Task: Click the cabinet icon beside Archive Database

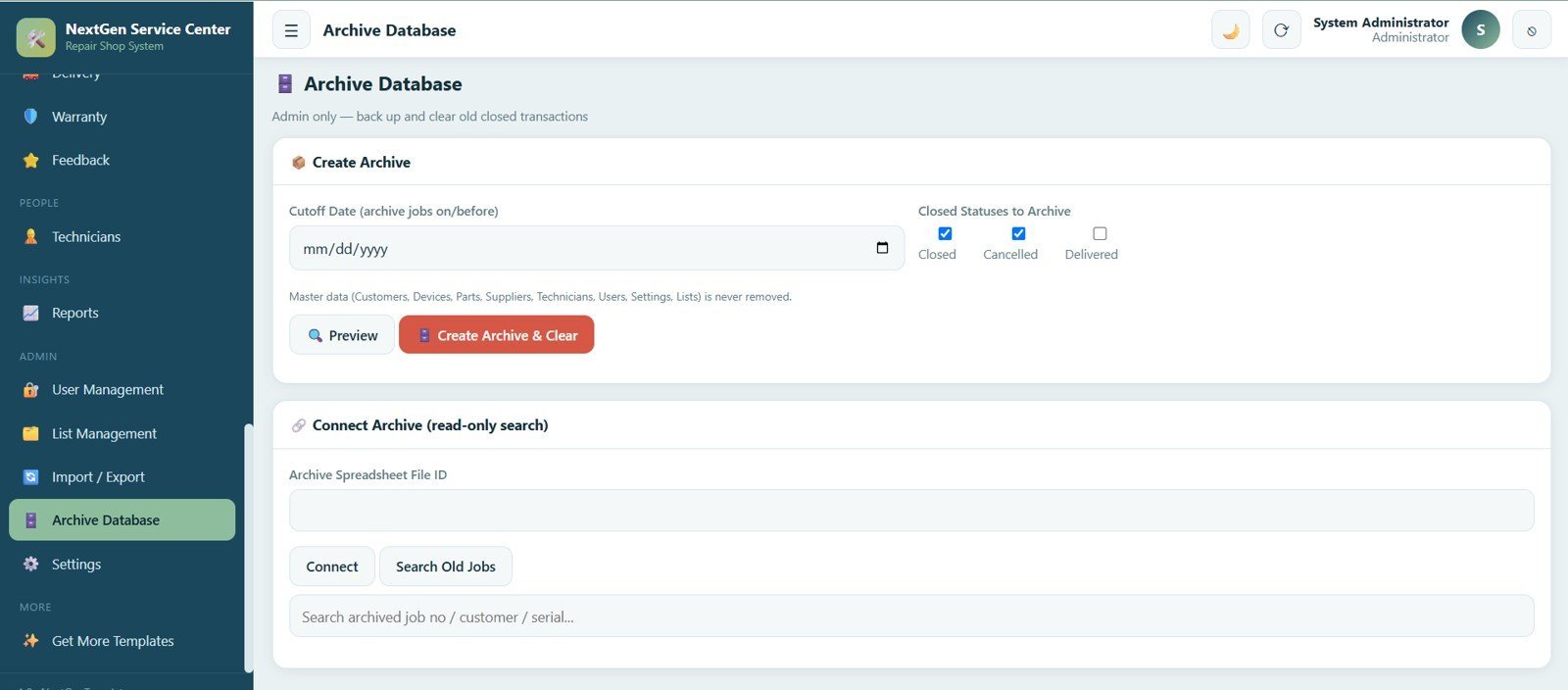Action: tap(31, 520)
